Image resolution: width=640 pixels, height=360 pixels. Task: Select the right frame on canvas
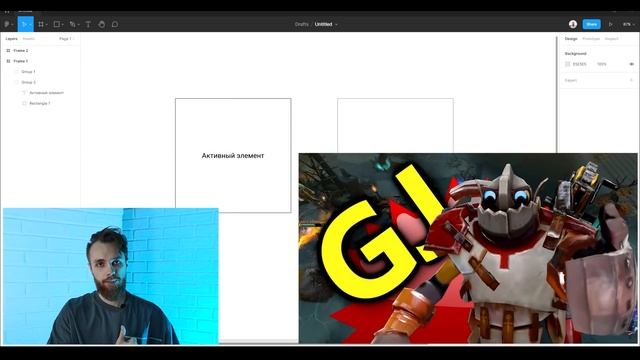tap(395, 125)
